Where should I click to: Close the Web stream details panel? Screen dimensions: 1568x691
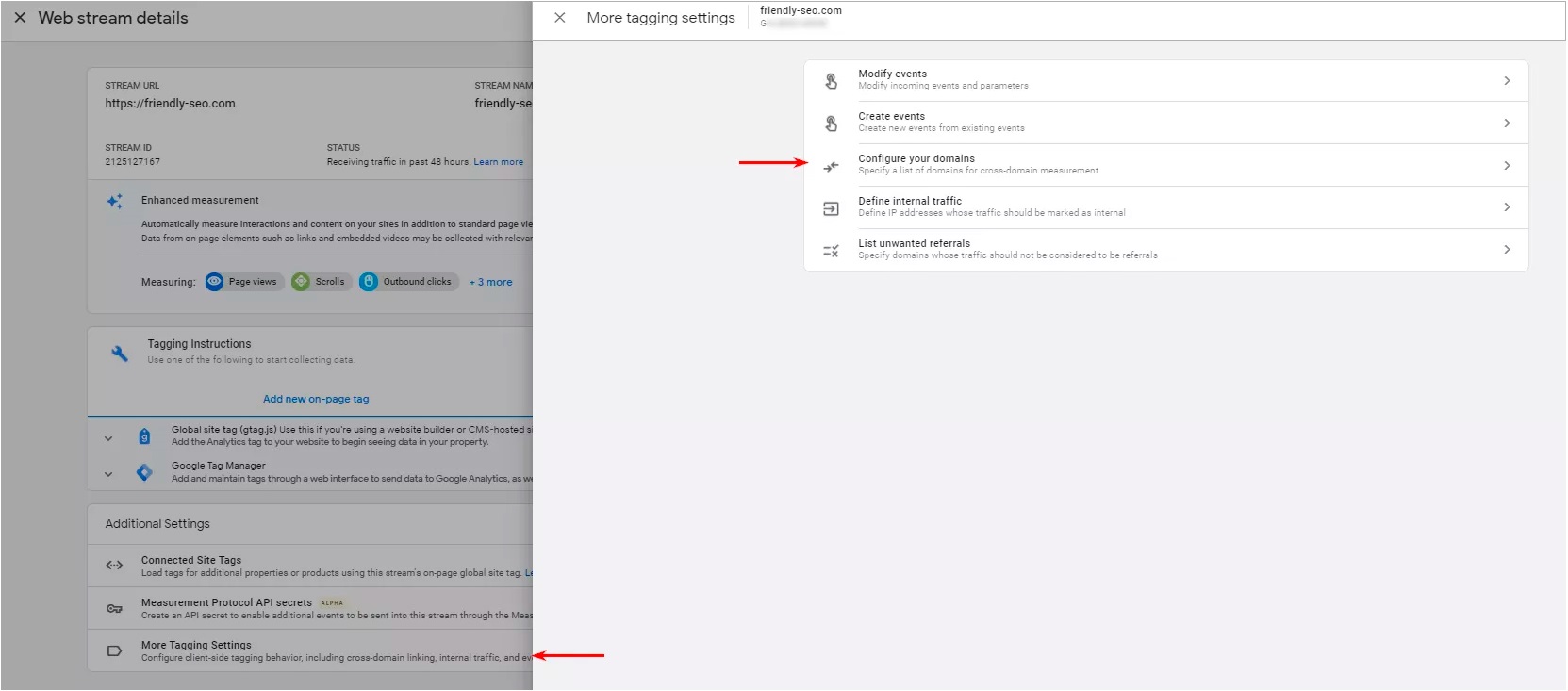pyautogui.click(x=20, y=18)
